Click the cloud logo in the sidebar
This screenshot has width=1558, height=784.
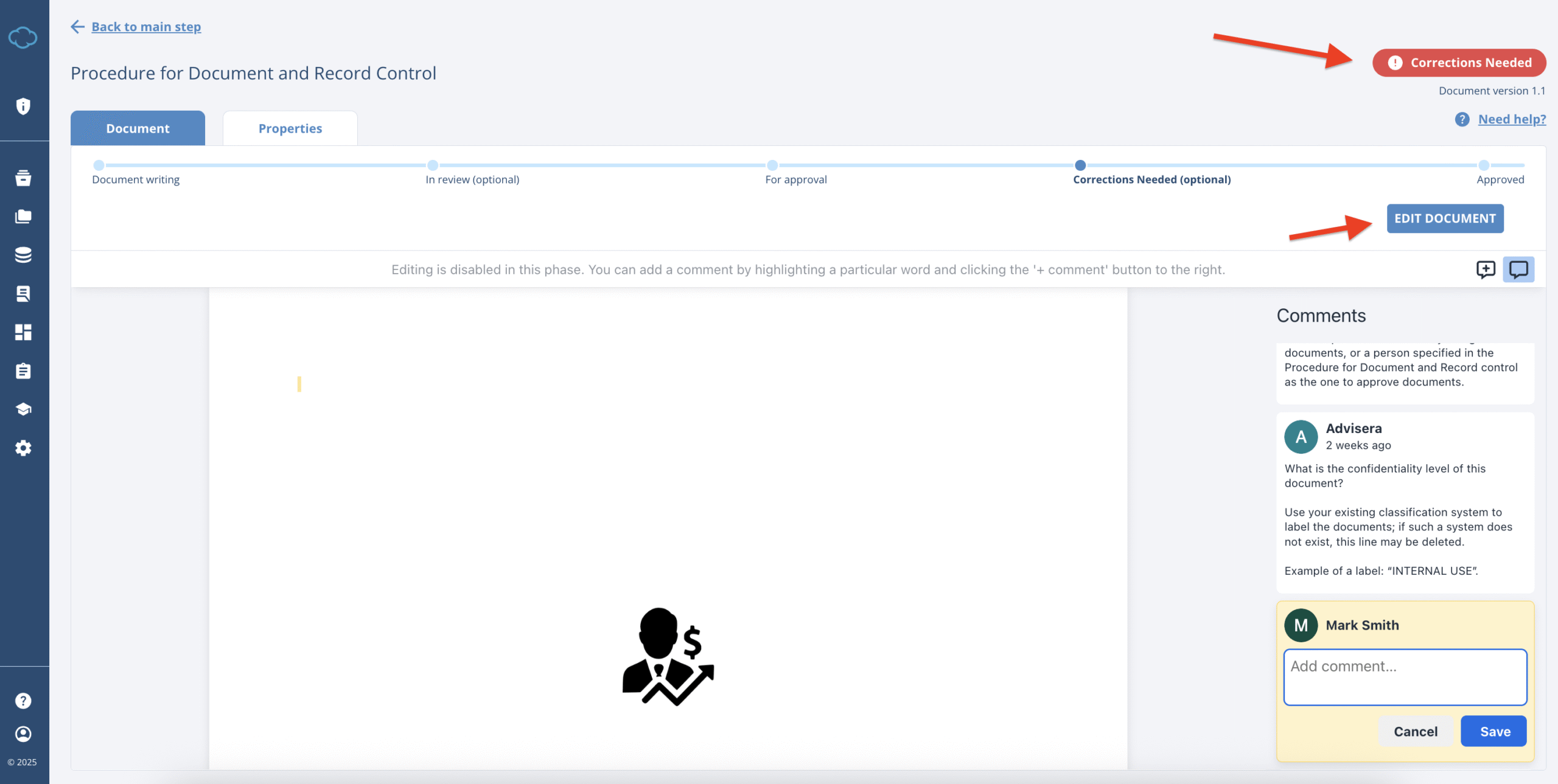click(x=23, y=38)
